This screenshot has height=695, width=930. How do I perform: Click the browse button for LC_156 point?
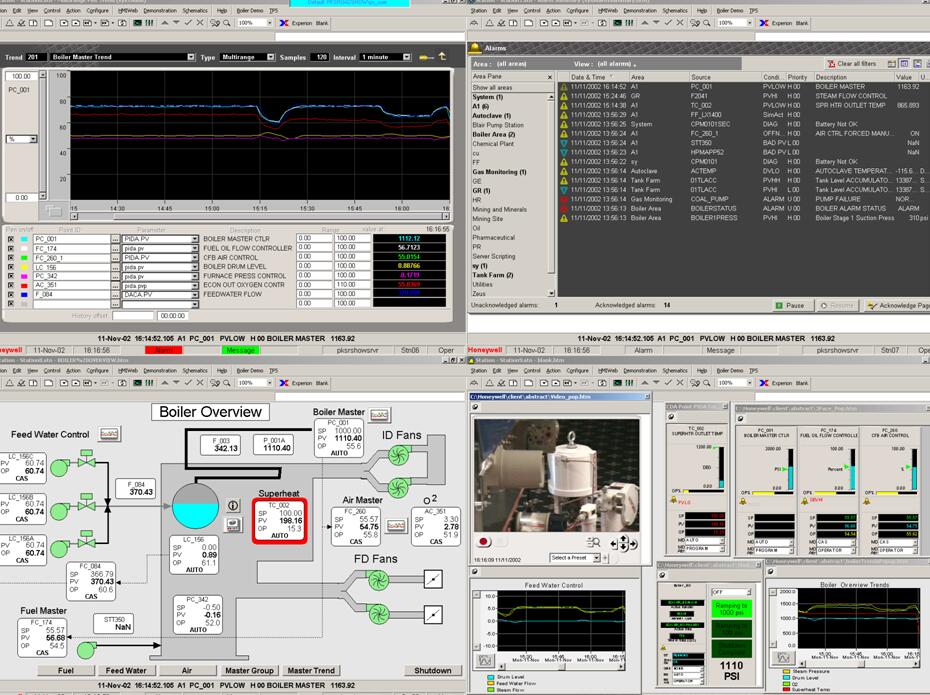(x=115, y=267)
